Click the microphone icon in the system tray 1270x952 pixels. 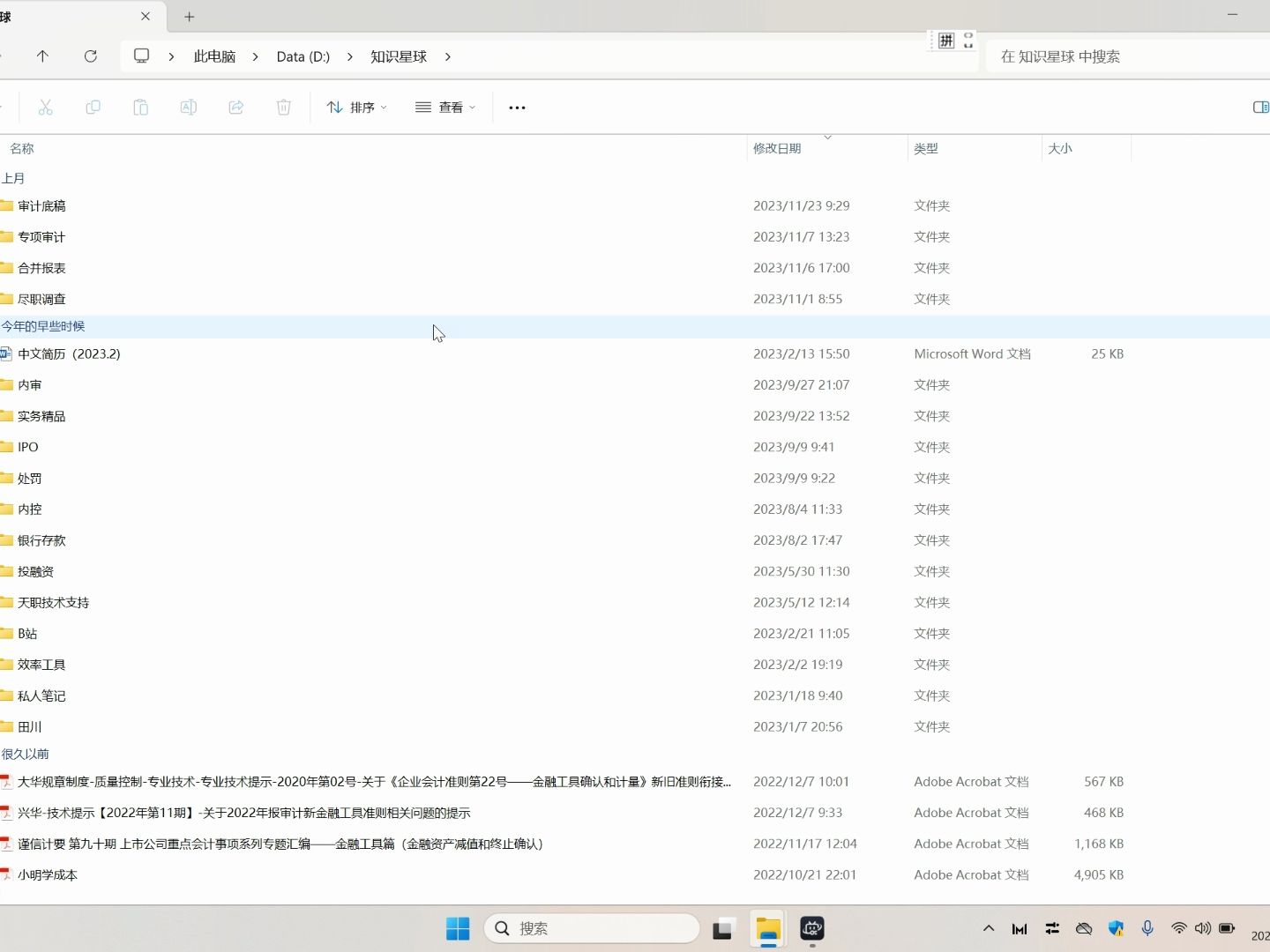point(1147,928)
